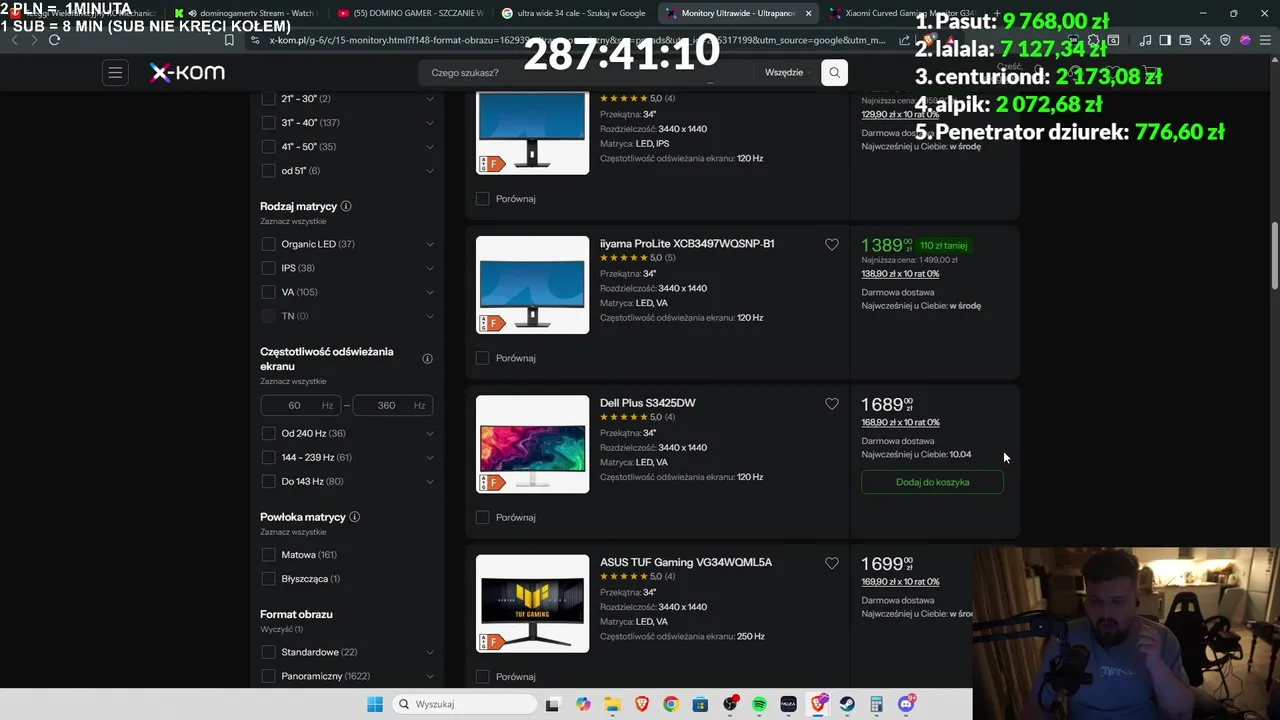Expand the 21" - 30" size filter
The width and height of the screenshot is (1280, 720).
tap(430, 99)
